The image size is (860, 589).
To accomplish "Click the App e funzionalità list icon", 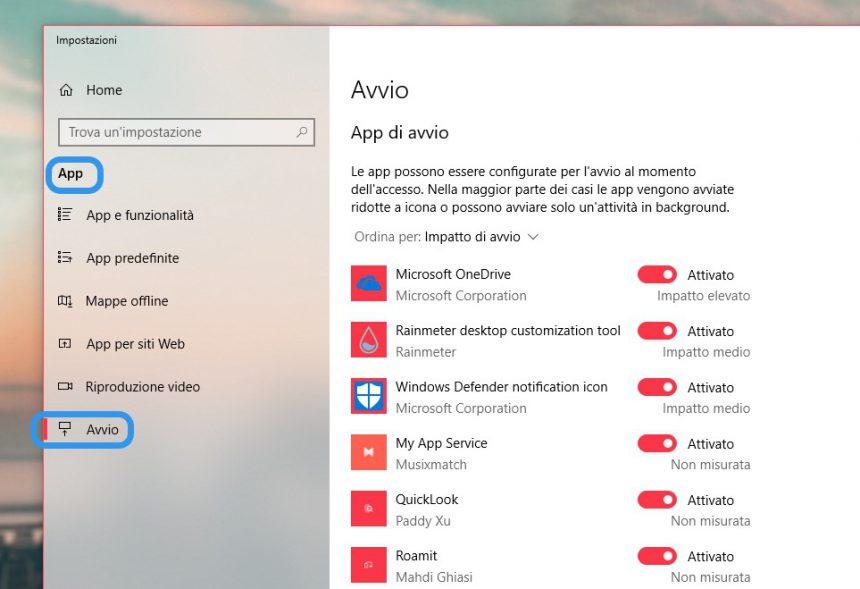I will point(65,214).
